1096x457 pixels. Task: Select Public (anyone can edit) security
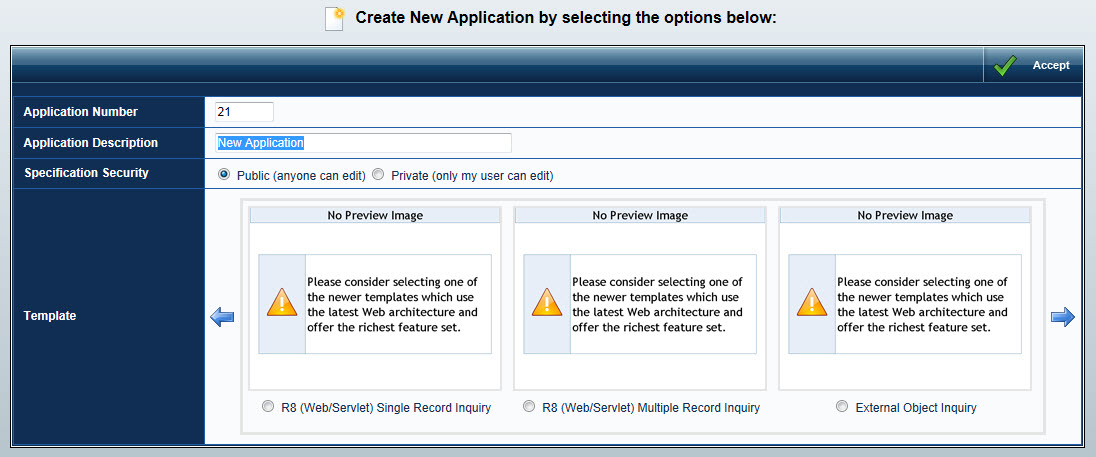(224, 175)
